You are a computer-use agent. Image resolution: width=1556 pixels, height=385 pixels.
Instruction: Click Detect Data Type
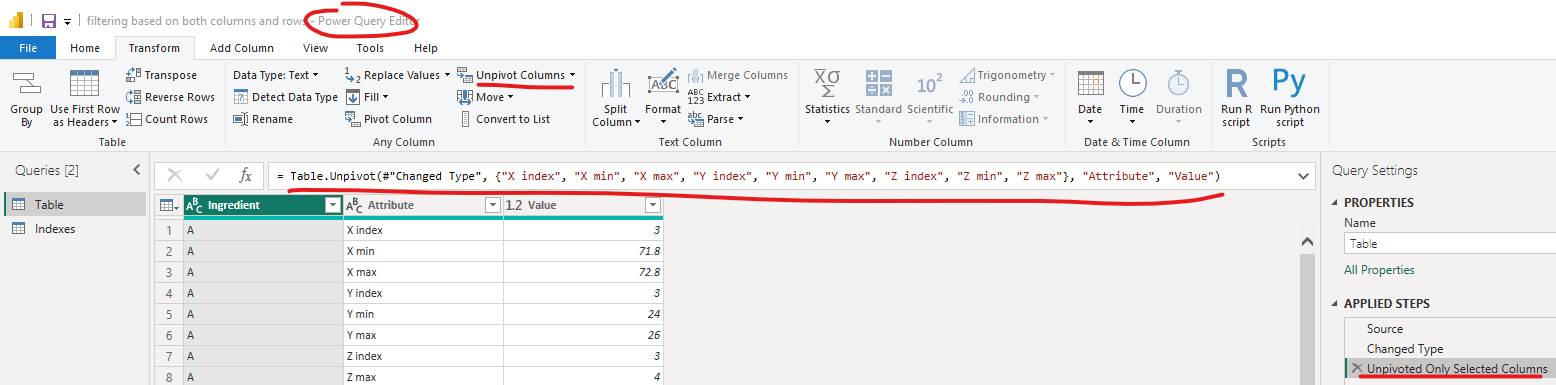point(286,97)
